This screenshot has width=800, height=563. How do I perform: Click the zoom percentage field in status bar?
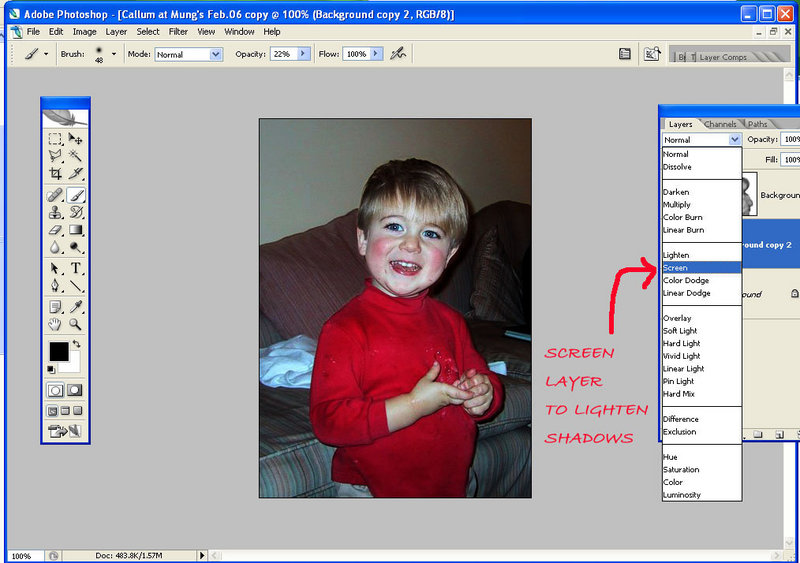point(26,556)
